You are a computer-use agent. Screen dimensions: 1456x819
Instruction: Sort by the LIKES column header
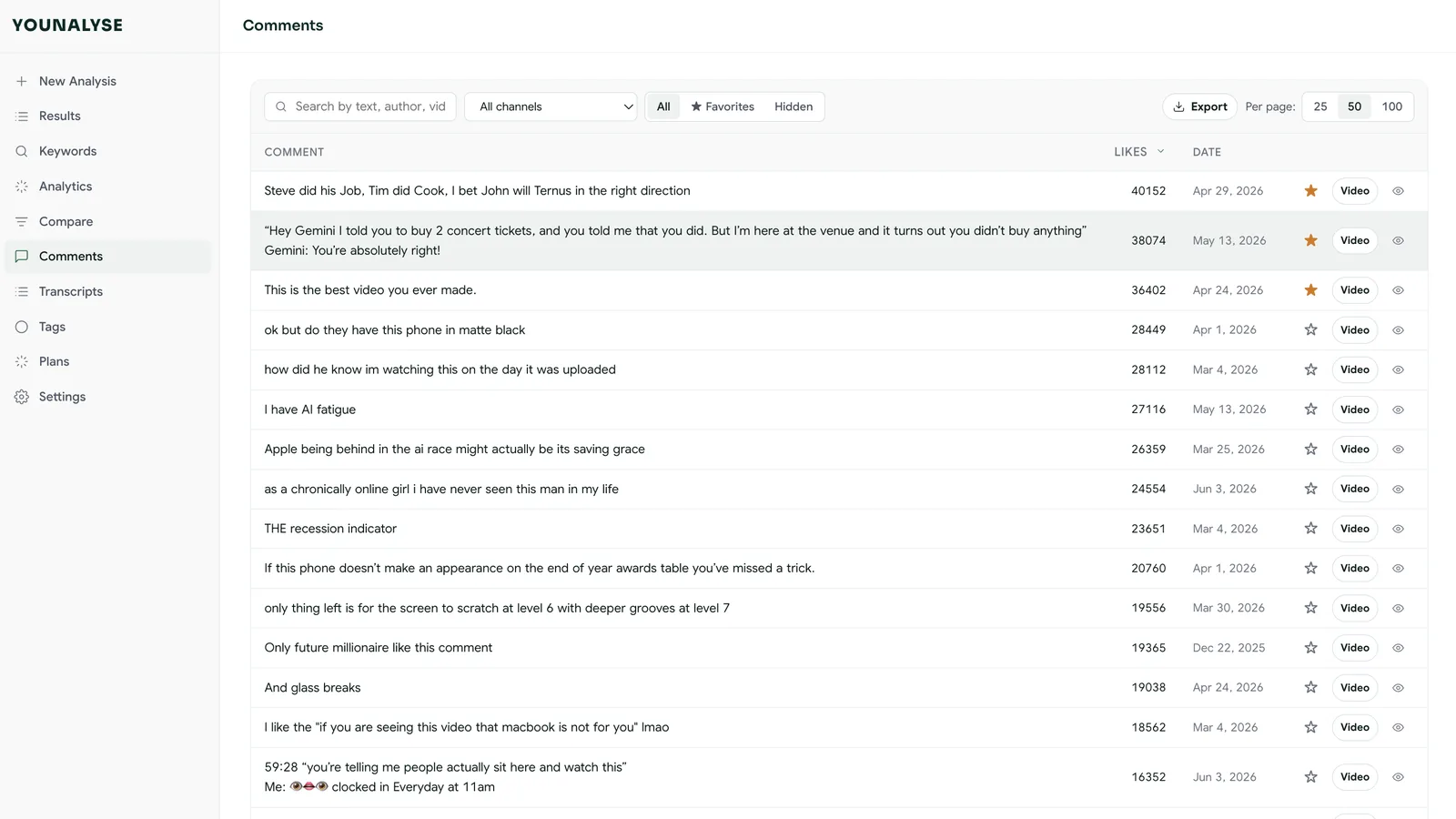click(x=1138, y=152)
